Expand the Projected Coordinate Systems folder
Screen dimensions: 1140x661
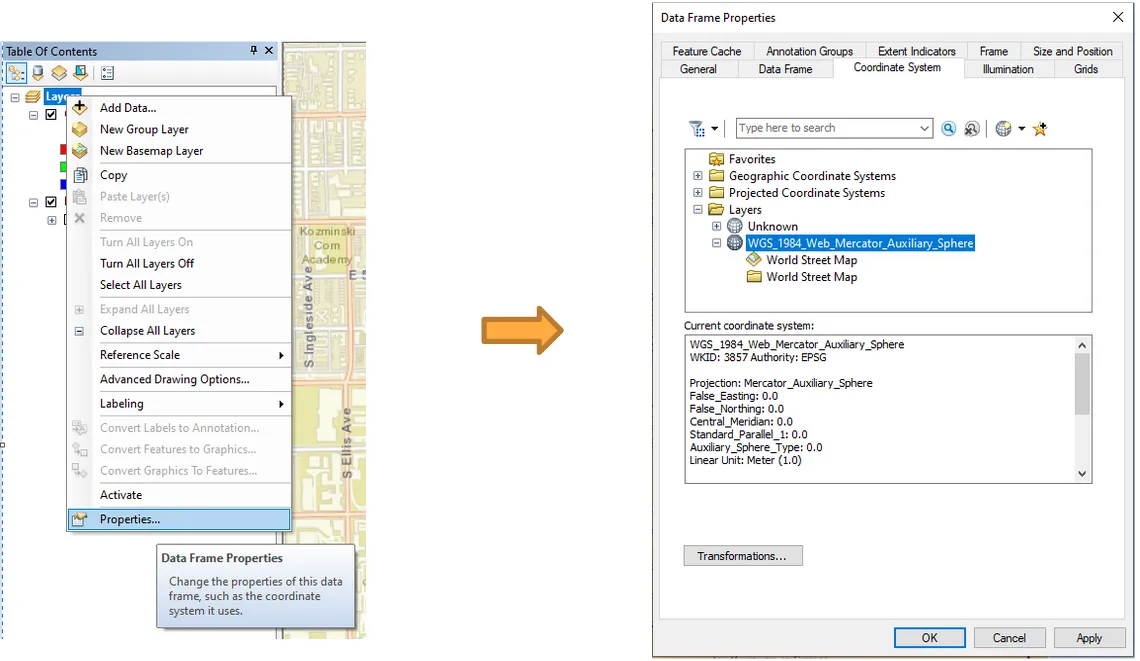(698, 193)
